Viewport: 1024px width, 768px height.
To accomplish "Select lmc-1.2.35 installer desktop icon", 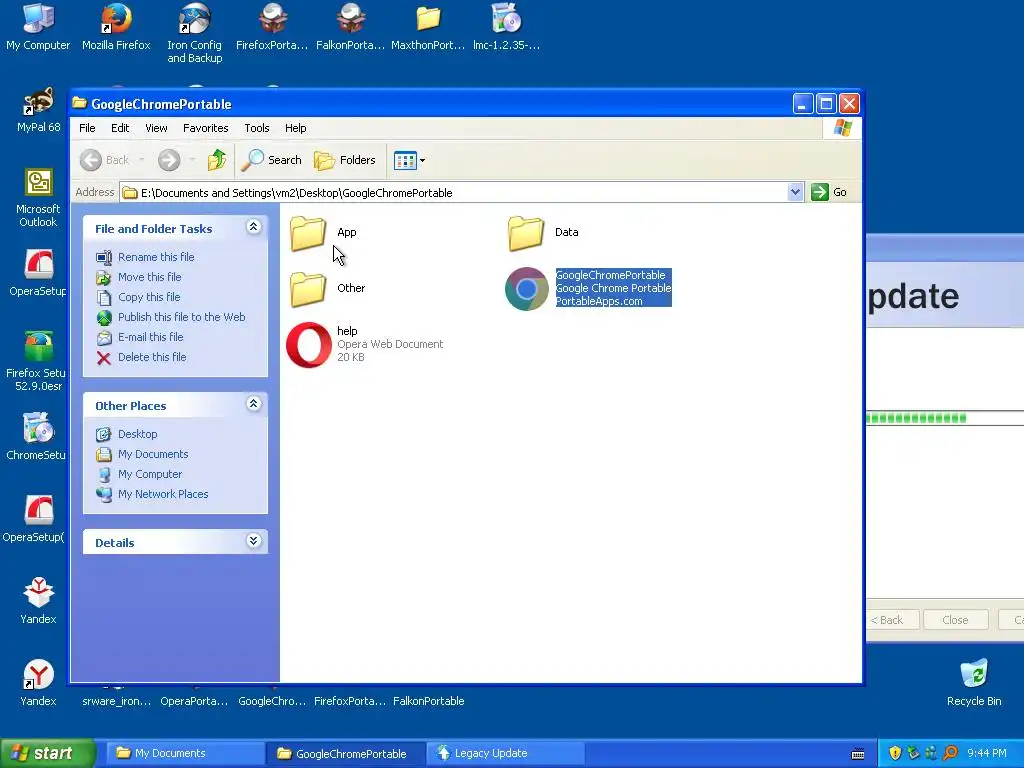I will tap(507, 27).
